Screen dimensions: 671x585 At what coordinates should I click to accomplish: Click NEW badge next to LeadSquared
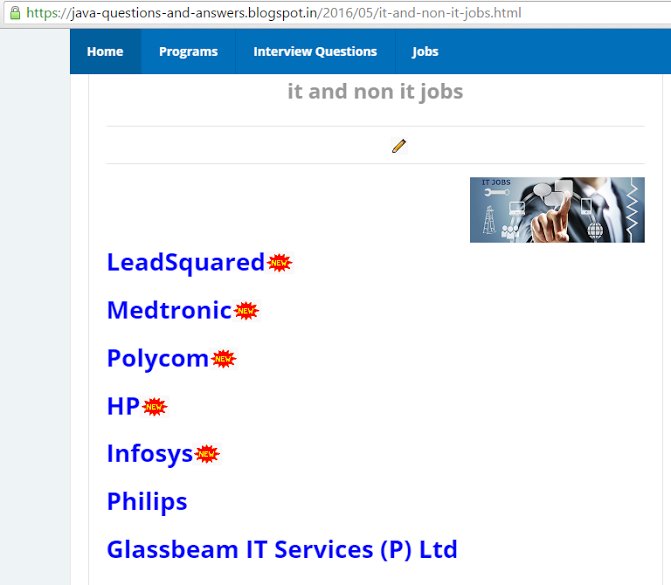[279, 262]
